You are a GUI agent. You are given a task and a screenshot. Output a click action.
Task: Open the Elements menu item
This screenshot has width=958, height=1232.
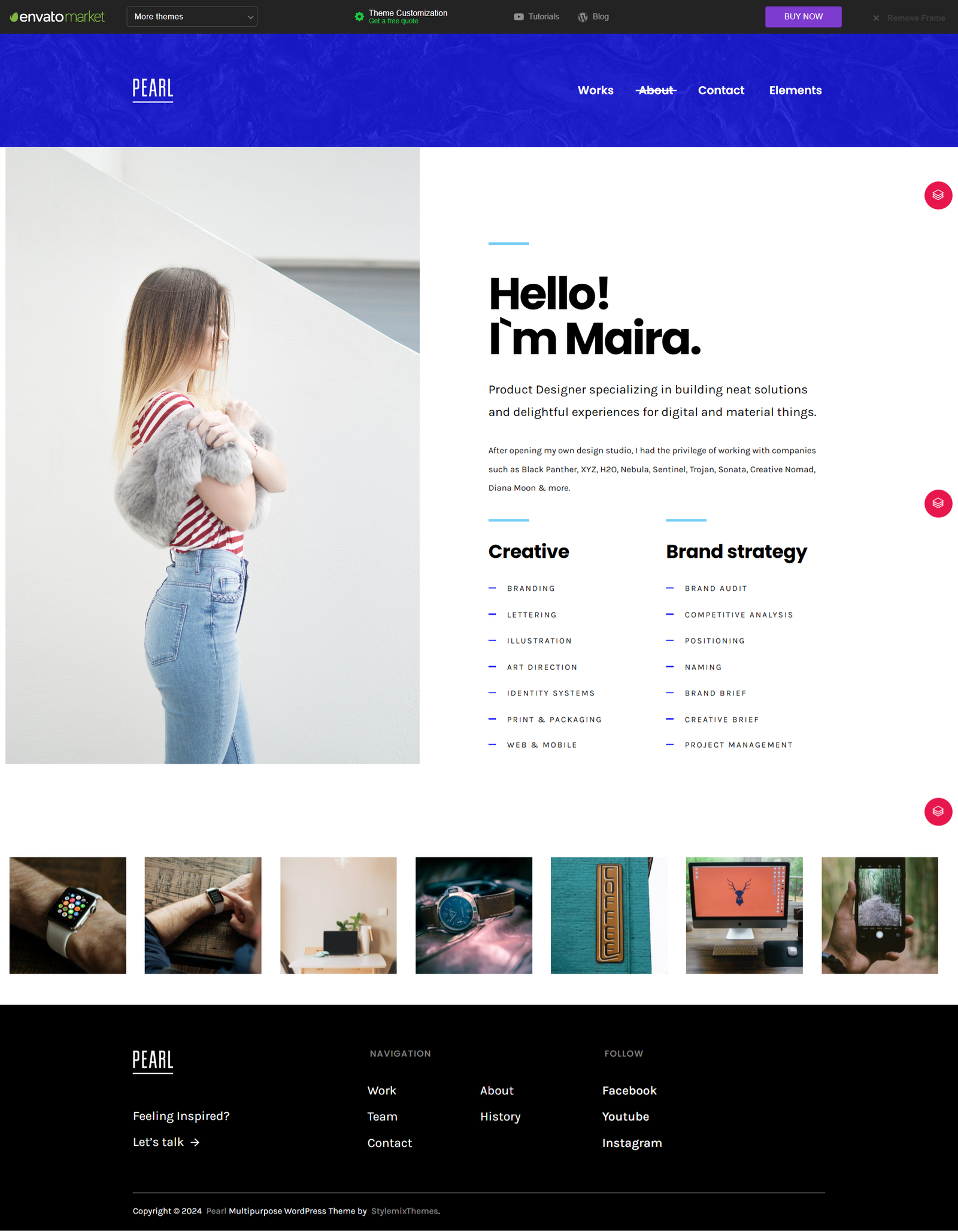795,90
